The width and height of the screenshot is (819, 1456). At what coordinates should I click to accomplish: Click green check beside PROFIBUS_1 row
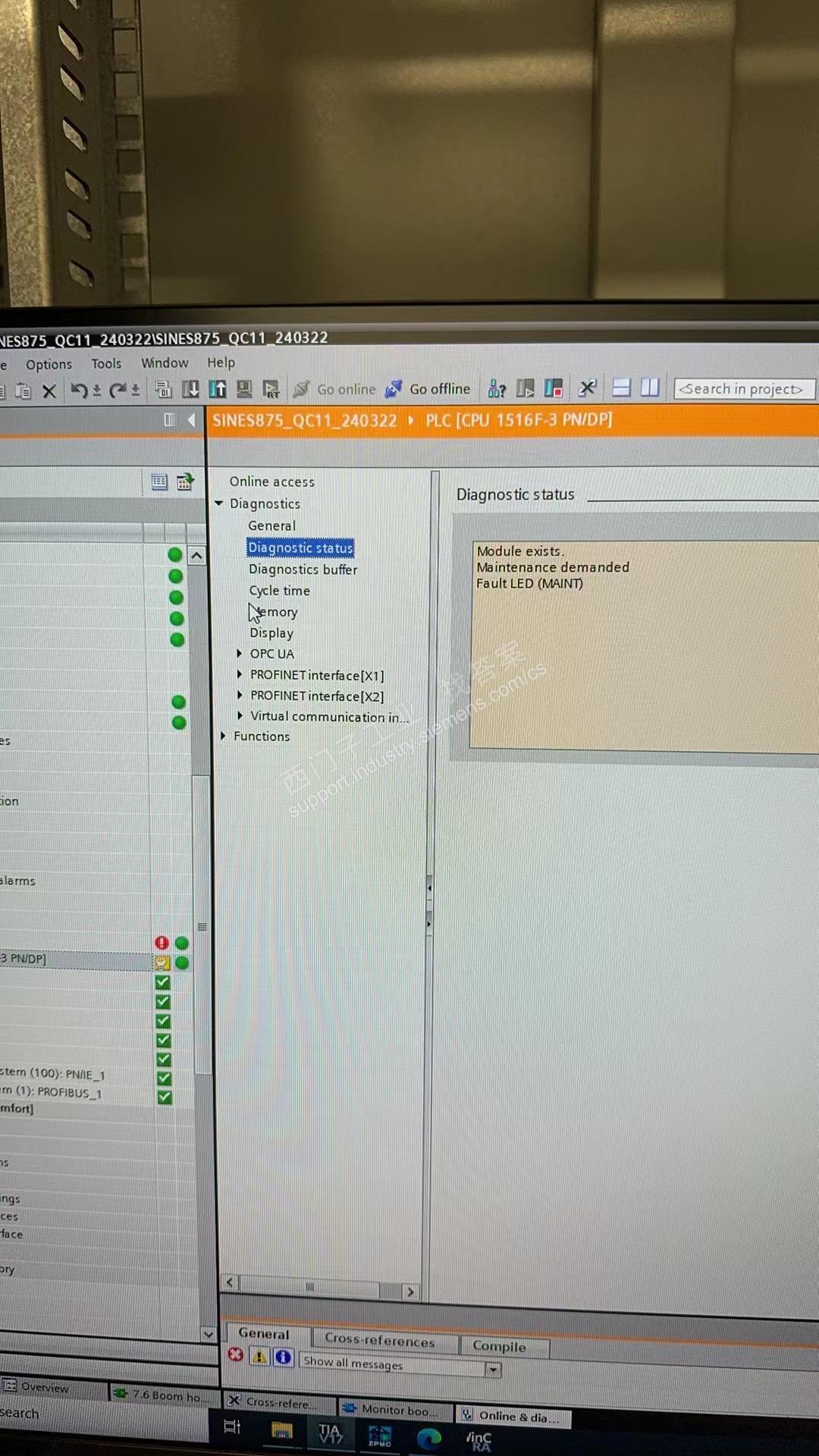click(165, 1097)
